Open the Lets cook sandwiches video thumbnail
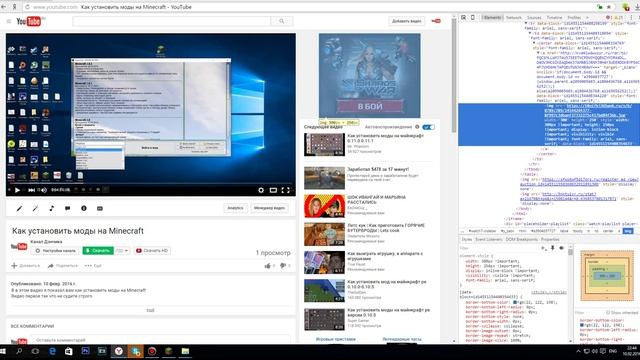This screenshot has width=640, height=360. point(324,234)
